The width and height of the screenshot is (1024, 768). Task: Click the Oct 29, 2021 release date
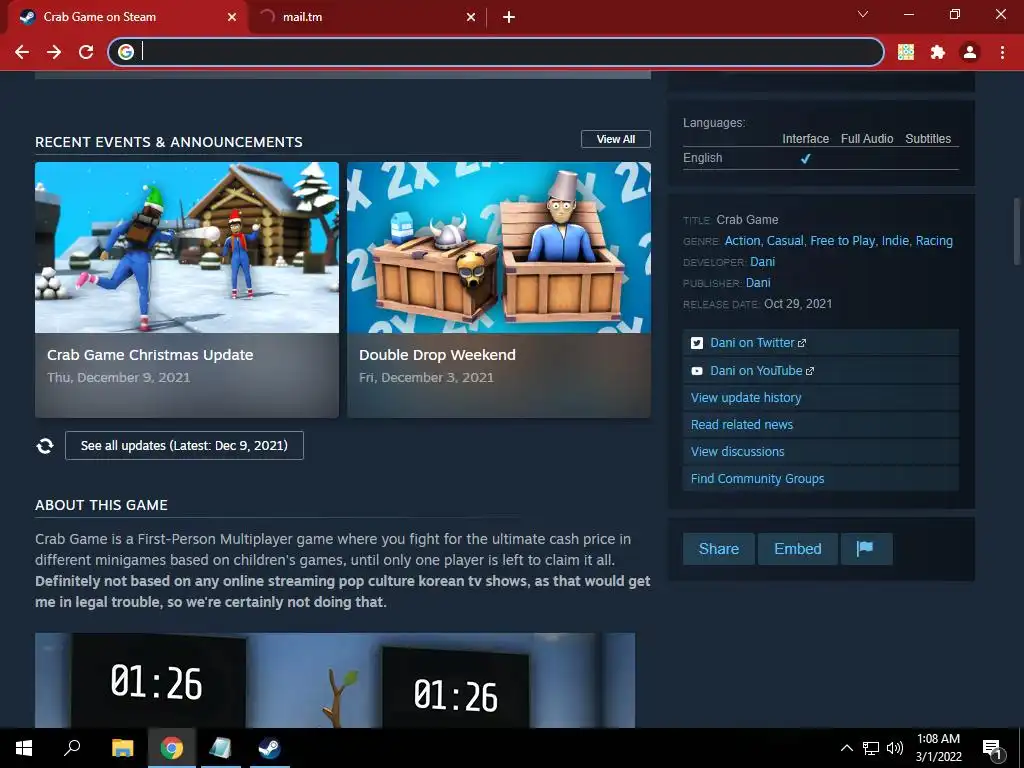tap(798, 304)
